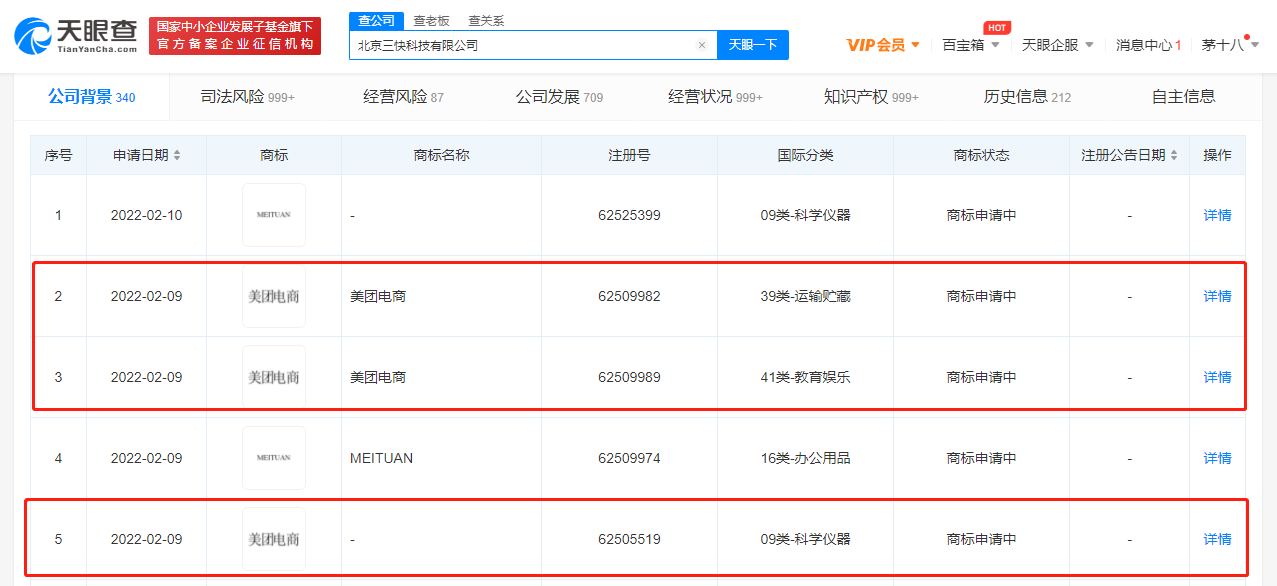Open 美团电商 trademark image for 62509982

pos(274,296)
